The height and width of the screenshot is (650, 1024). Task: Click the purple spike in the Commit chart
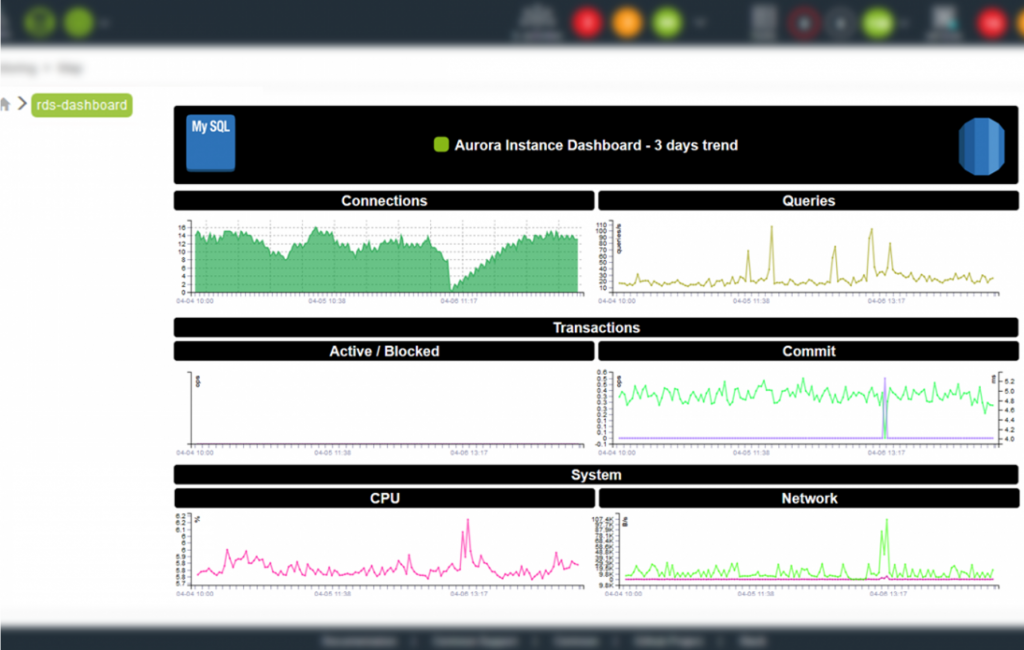click(x=885, y=408)
